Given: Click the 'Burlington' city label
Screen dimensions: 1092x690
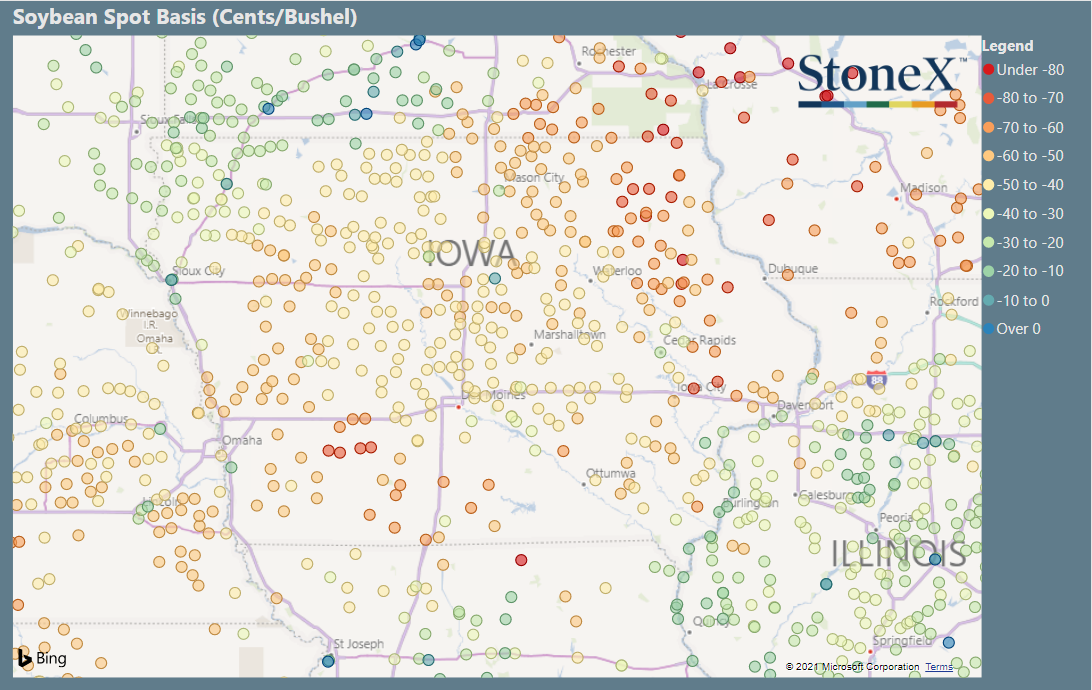Looking at the screenshot, I should 750,503.
